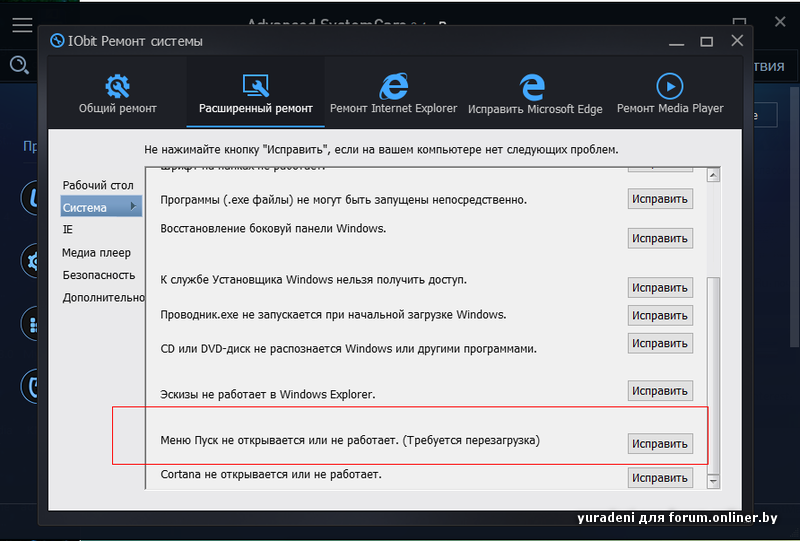This screenshot has height=541, width=800.
Task: Open hamburger menu in Advanced SystemCare window
Action: [x=22, y=25]
